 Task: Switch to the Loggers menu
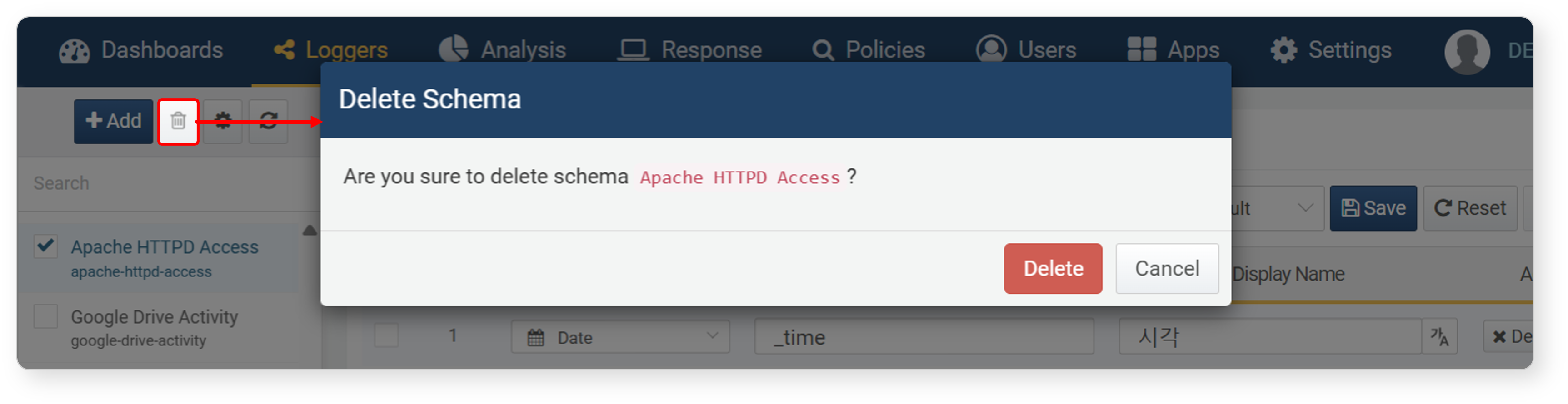coord(330,50)
